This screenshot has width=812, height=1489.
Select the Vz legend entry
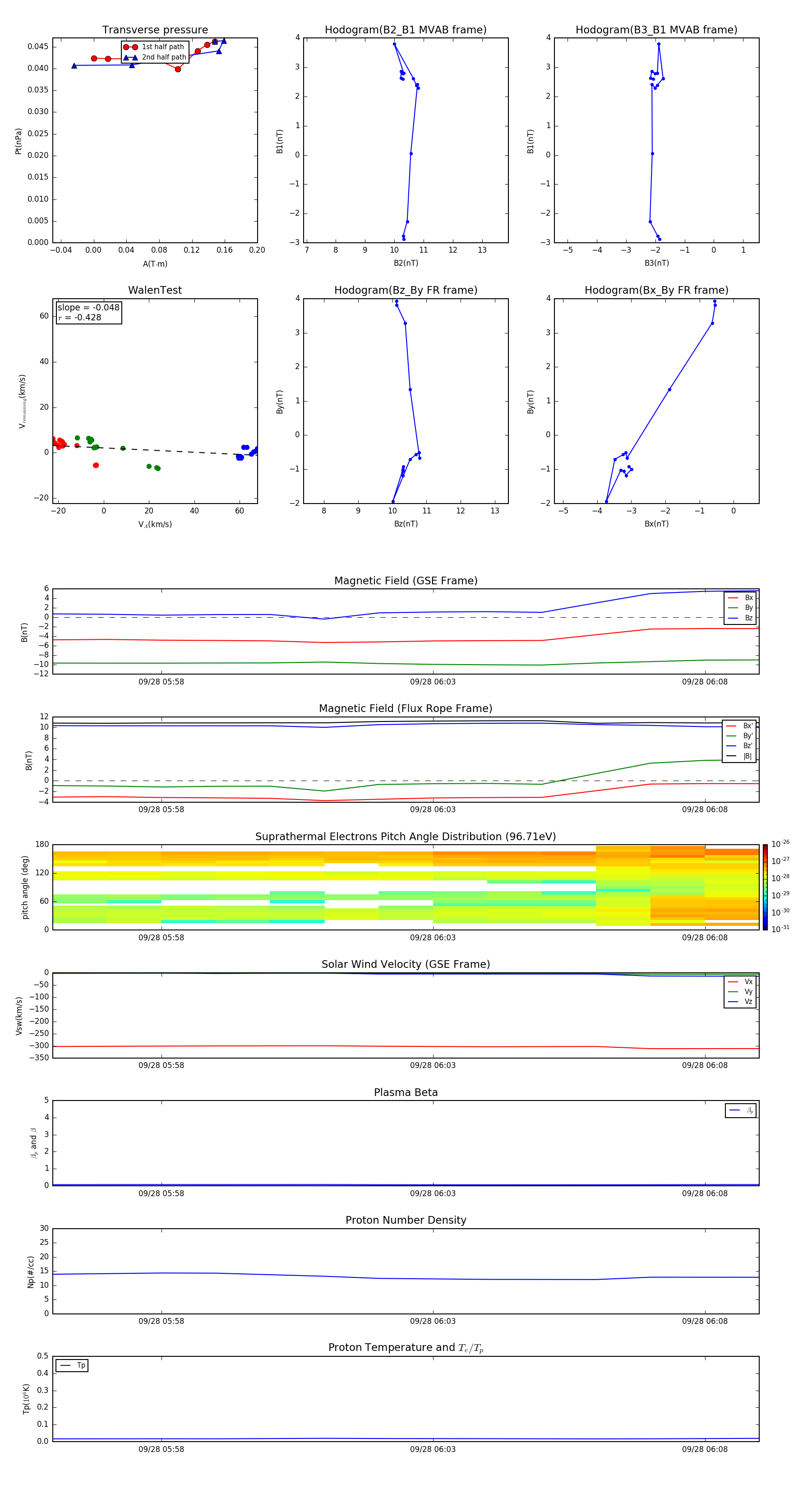click(x=740, y=1001)
